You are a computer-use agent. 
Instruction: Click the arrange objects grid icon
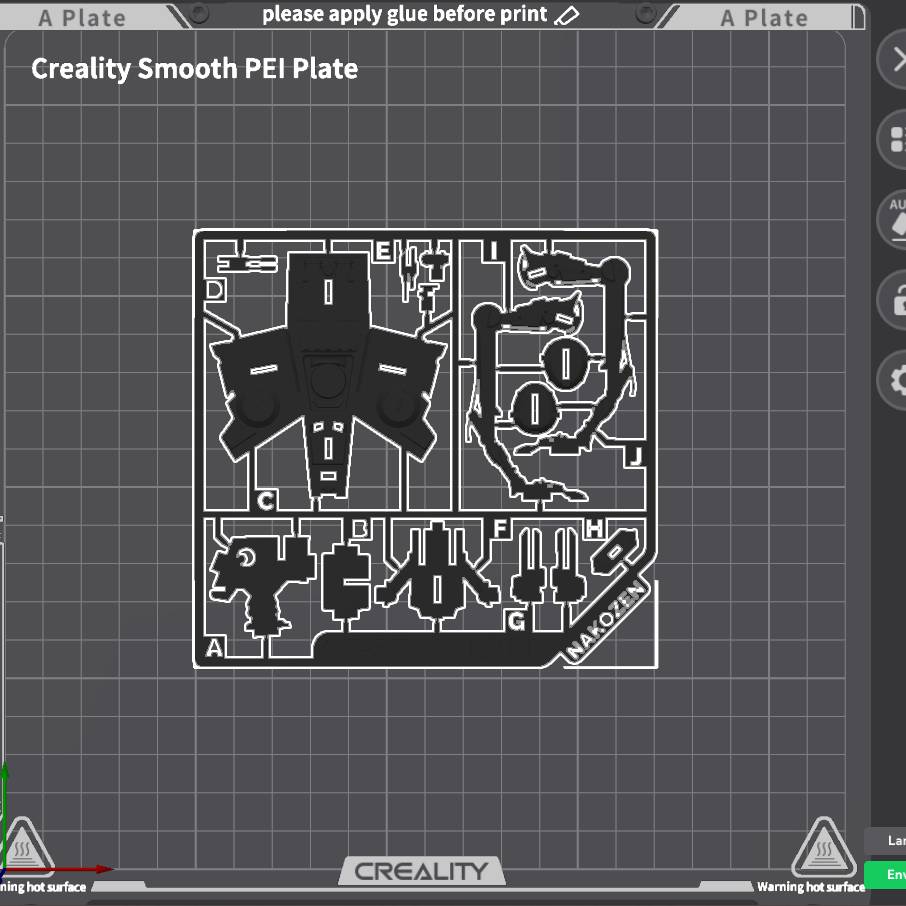(x=895, y=139)
